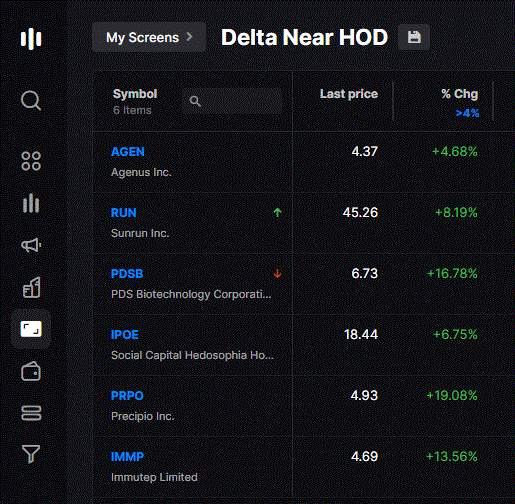Viewport: 515px width, 504px height.
Task: Edit the >4% filter on % Chg
Action: pyautogui.click(x=467, y=113)
